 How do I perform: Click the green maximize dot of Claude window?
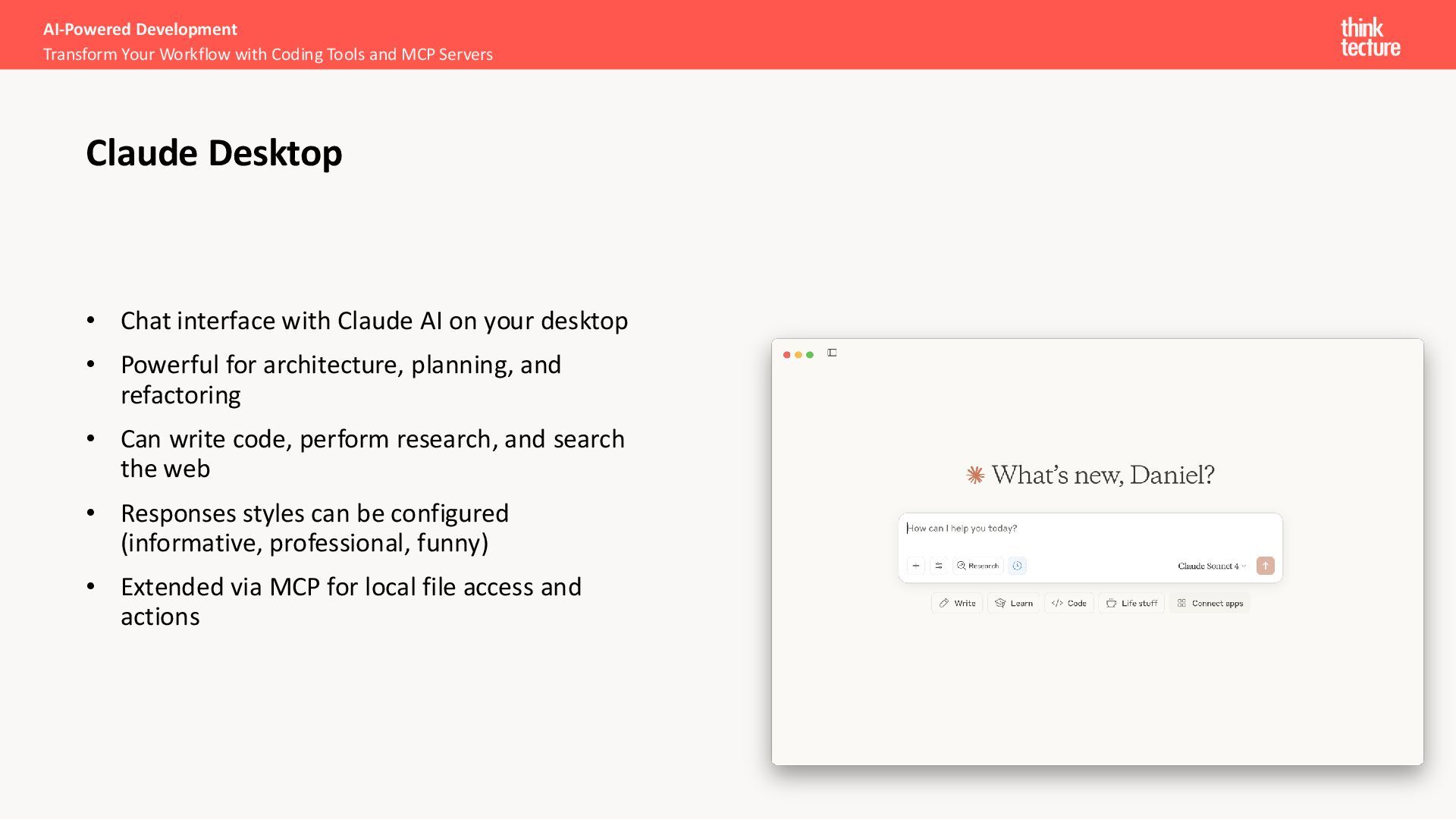point(810,355)
